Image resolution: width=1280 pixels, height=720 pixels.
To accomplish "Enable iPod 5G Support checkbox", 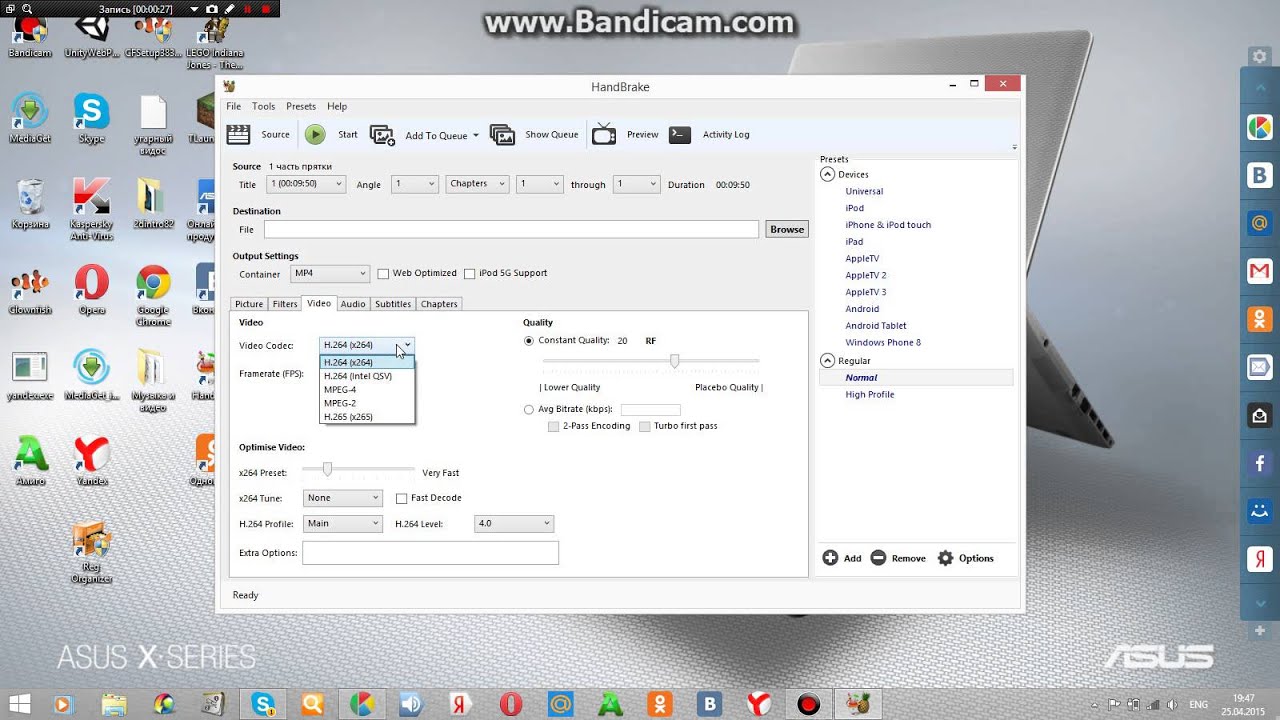I will (469, 274).
